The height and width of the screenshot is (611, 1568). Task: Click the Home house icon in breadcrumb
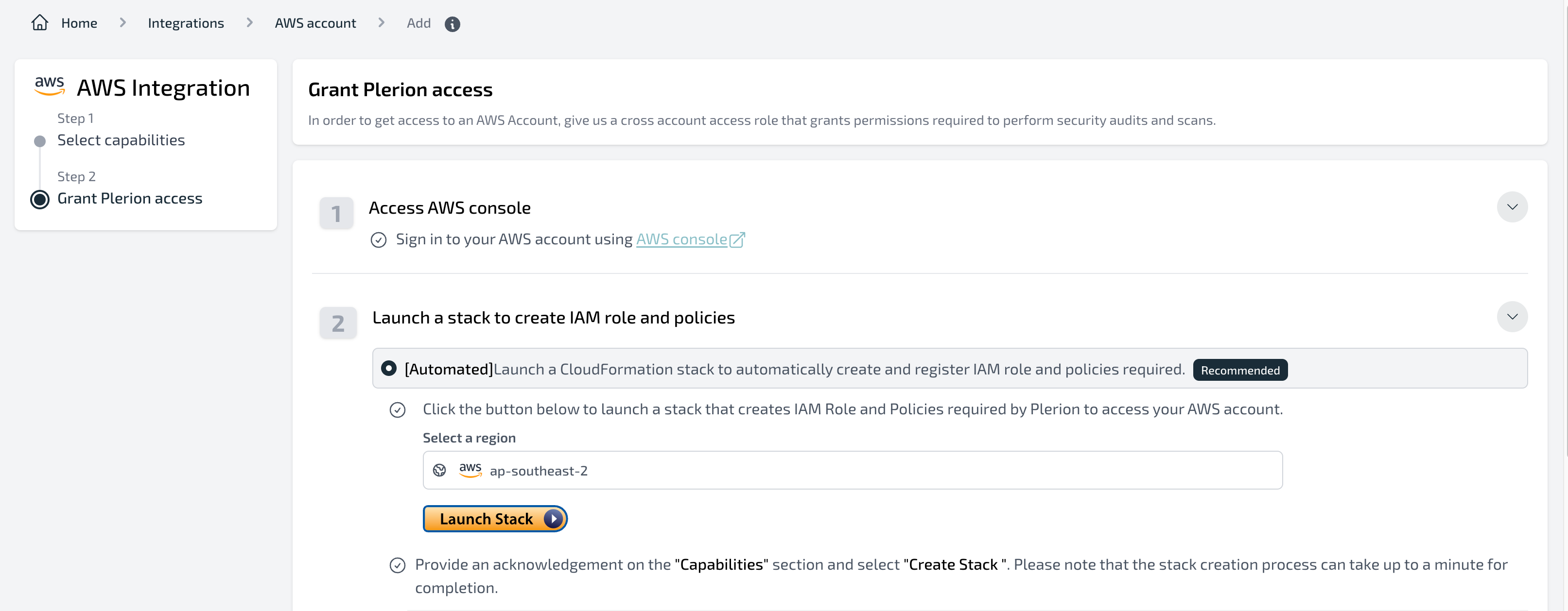[x=39, y=23]
